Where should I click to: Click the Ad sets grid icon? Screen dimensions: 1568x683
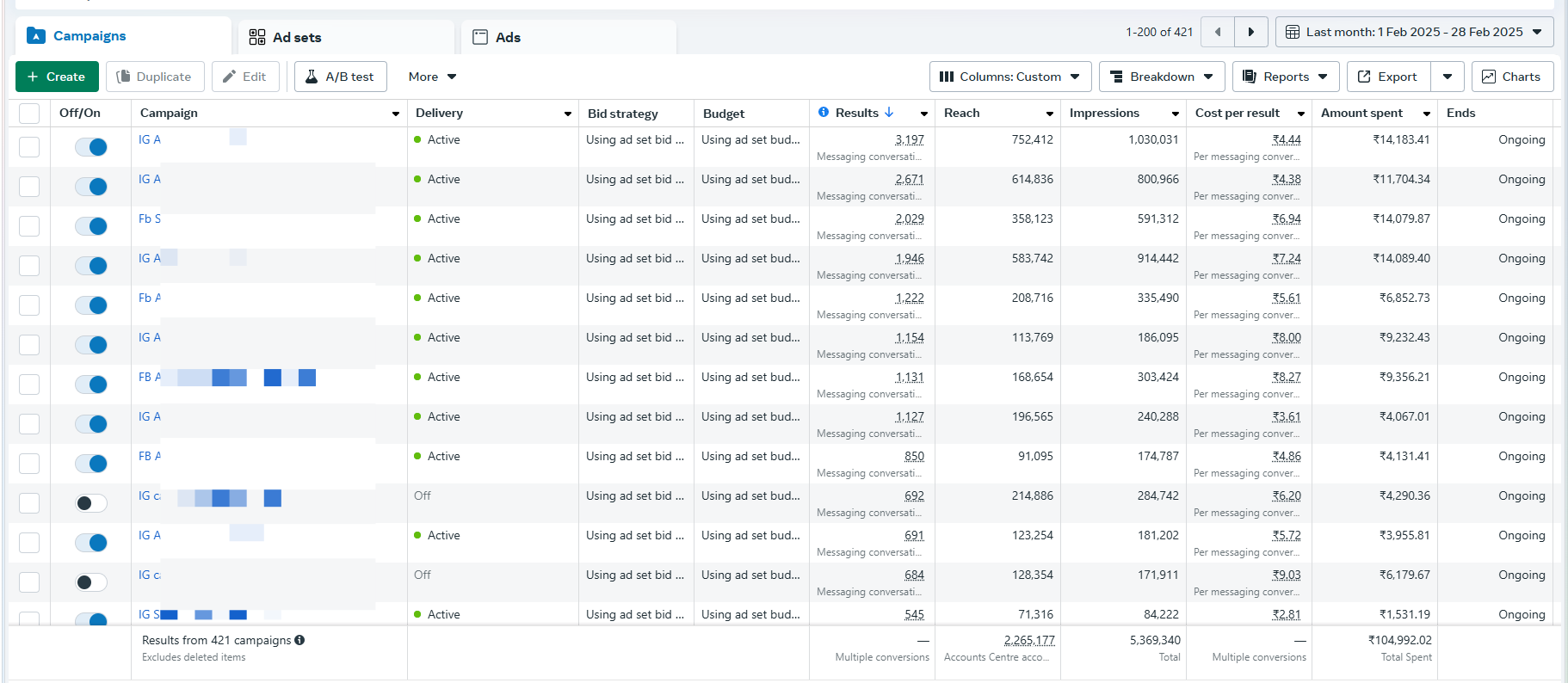[257, 37]
